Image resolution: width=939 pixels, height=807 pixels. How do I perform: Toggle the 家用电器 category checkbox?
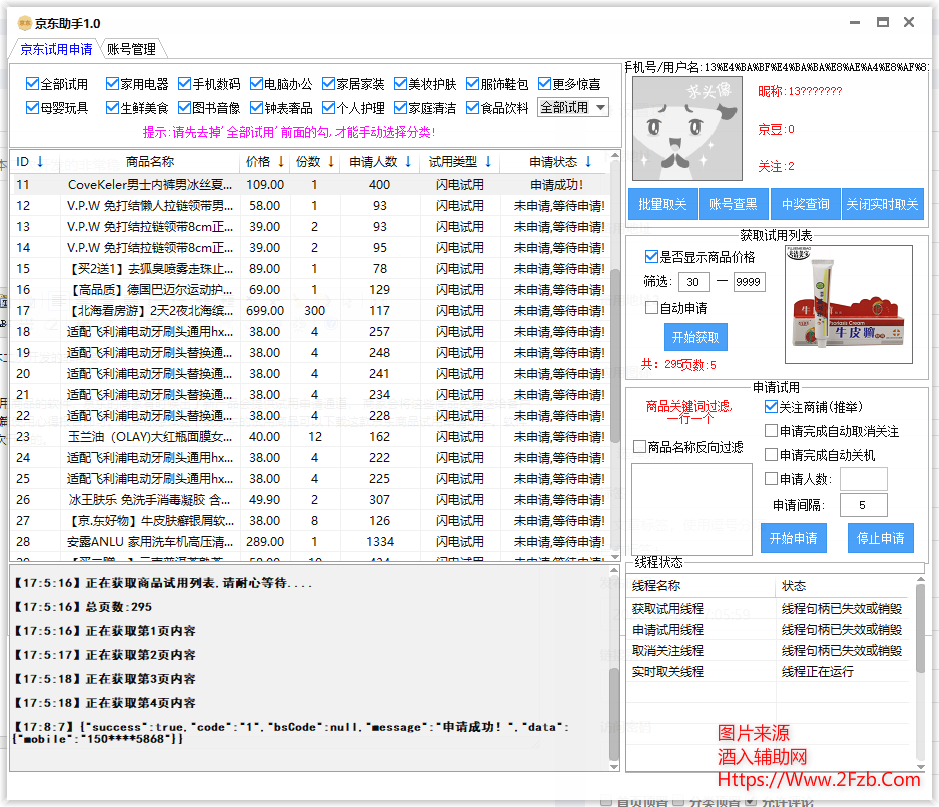pos(112,84)
